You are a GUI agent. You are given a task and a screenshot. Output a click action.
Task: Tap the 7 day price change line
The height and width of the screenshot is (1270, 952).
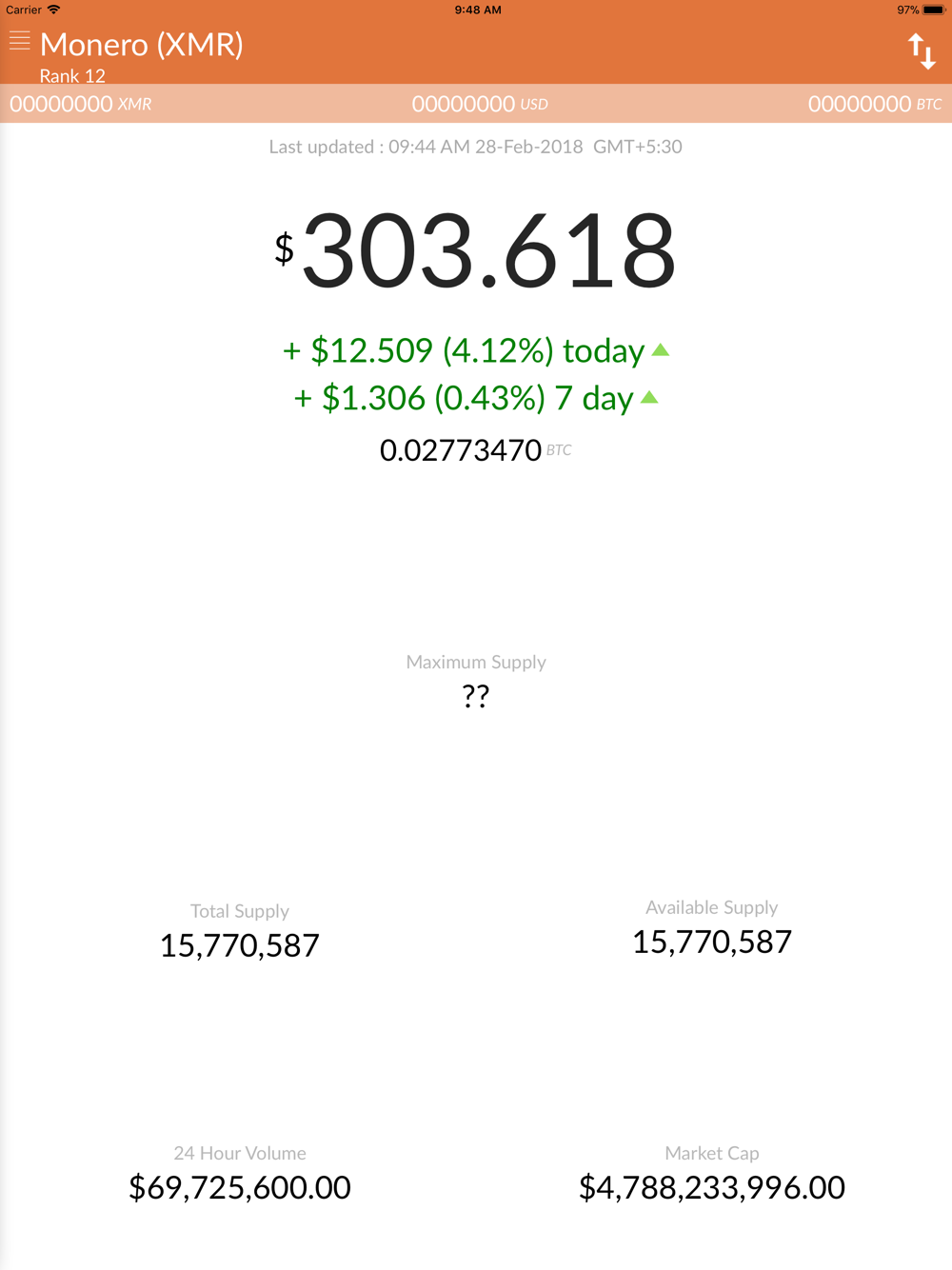coord(463,398)
